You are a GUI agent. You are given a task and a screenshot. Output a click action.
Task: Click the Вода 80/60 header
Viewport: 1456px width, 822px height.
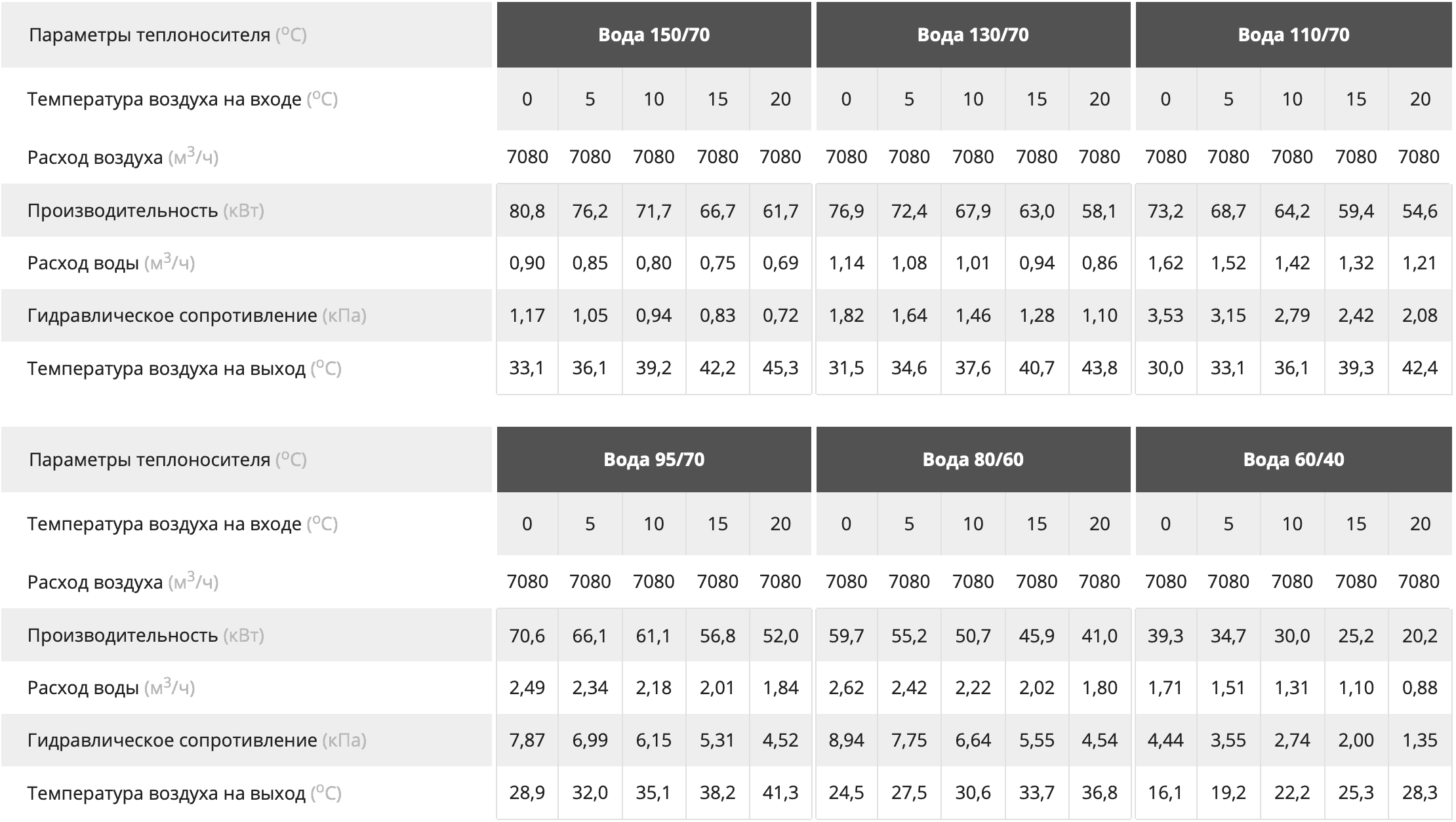tap(973, 460)
